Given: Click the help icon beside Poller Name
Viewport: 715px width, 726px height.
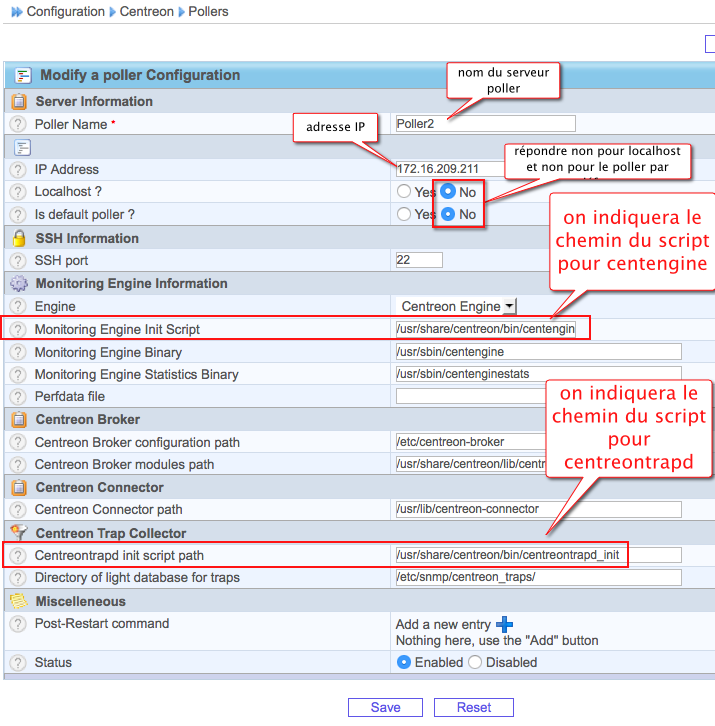Looking at the screenshot, I should (x=18, y=124).
